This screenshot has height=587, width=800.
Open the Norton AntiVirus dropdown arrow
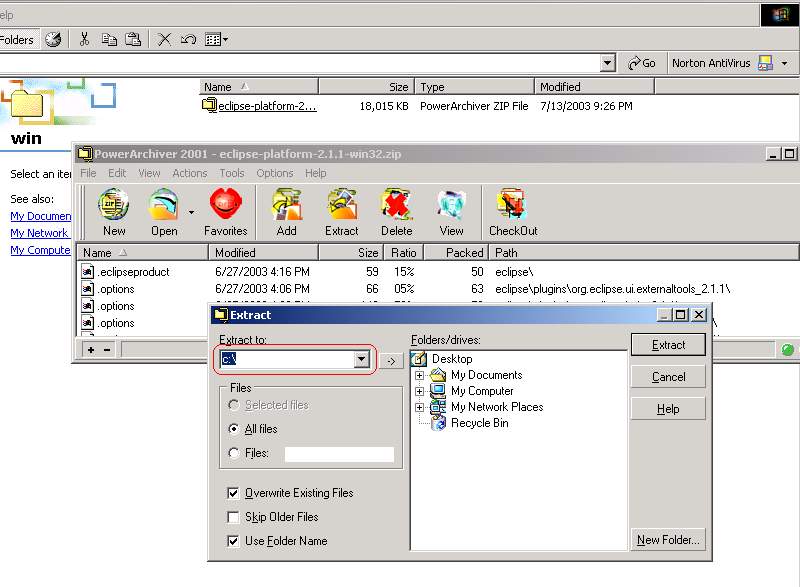(x=785, y=63)
